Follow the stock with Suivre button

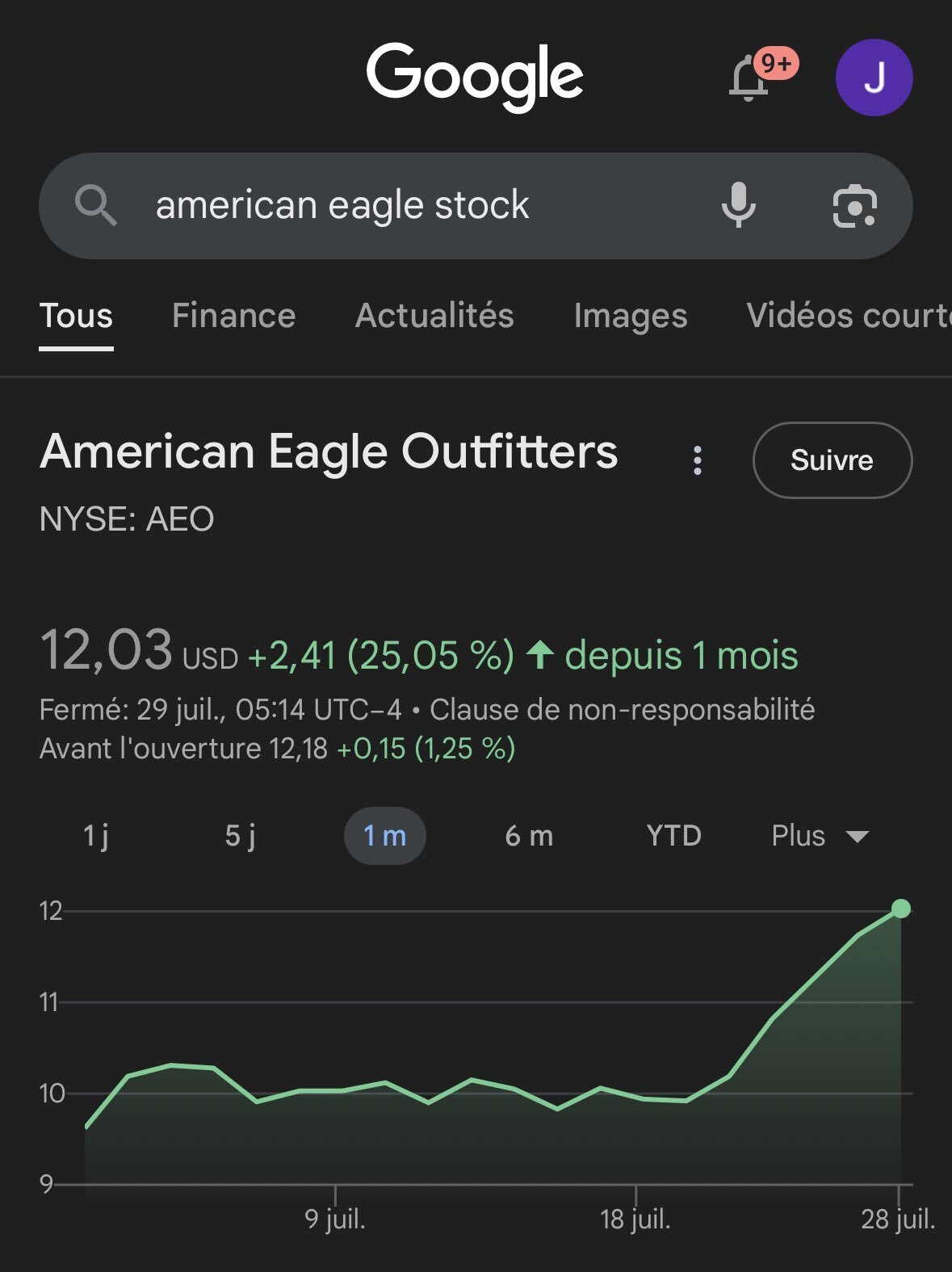pos(832,460)
